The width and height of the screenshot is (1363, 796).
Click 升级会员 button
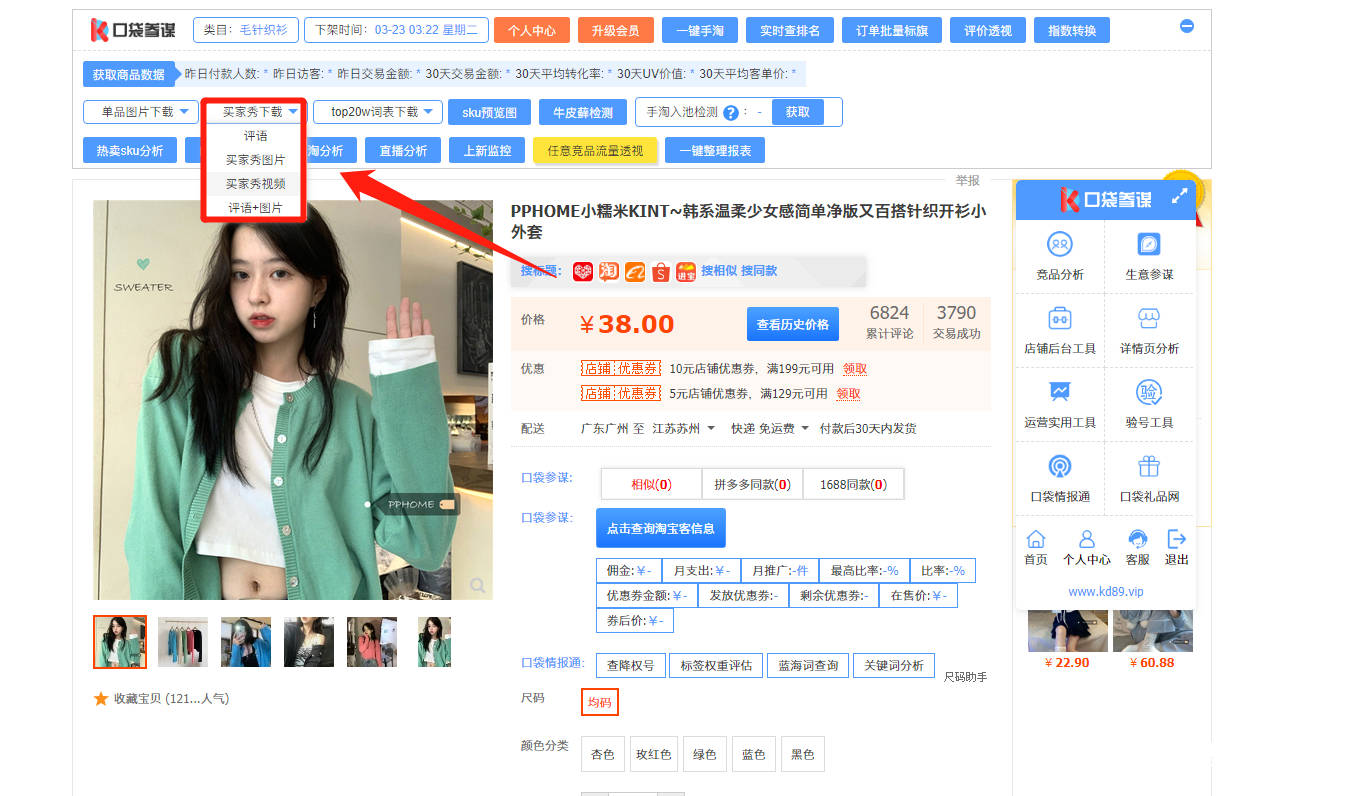point(615,30)
